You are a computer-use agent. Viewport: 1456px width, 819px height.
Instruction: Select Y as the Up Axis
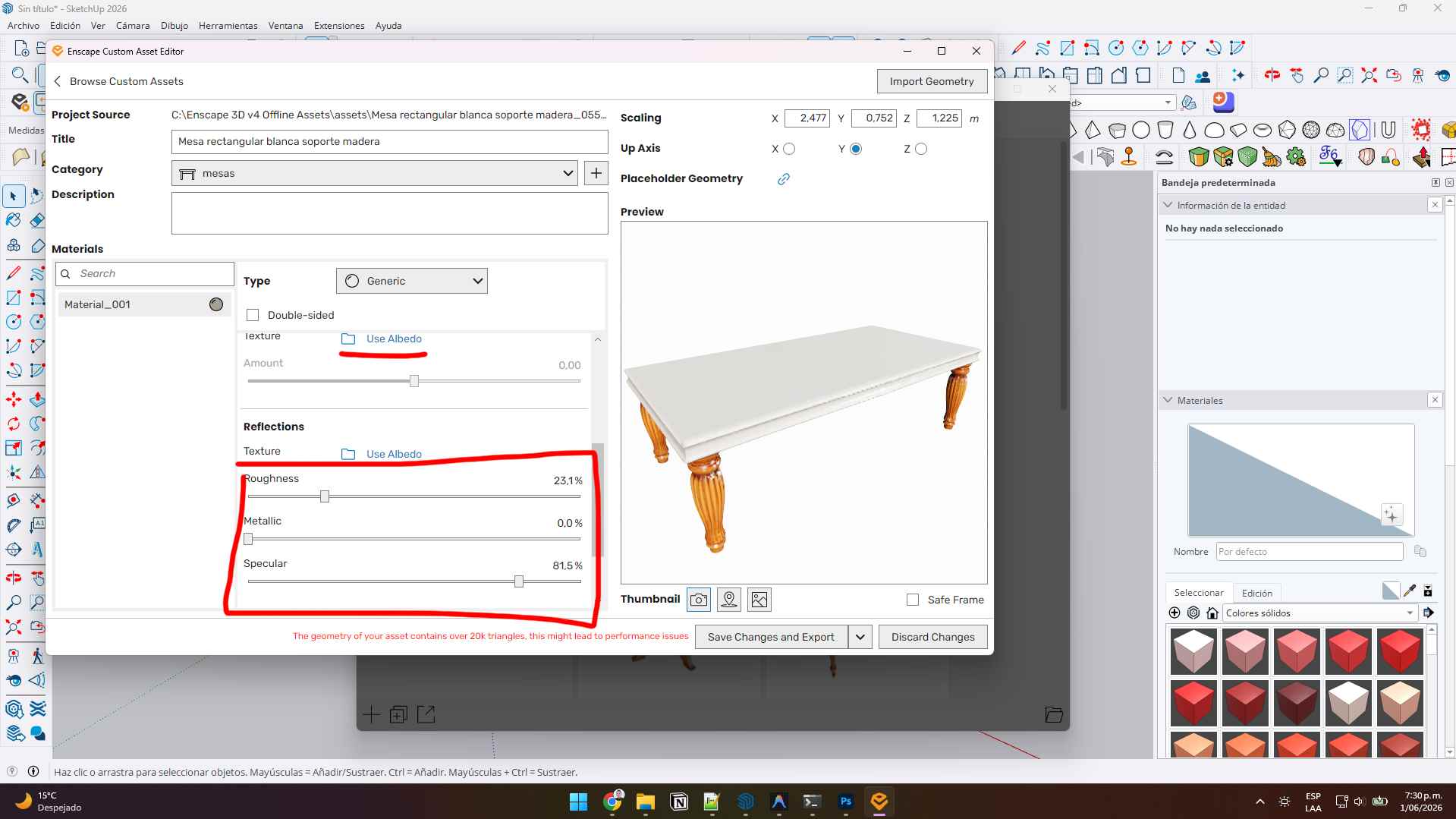click(x=856, y=149)
